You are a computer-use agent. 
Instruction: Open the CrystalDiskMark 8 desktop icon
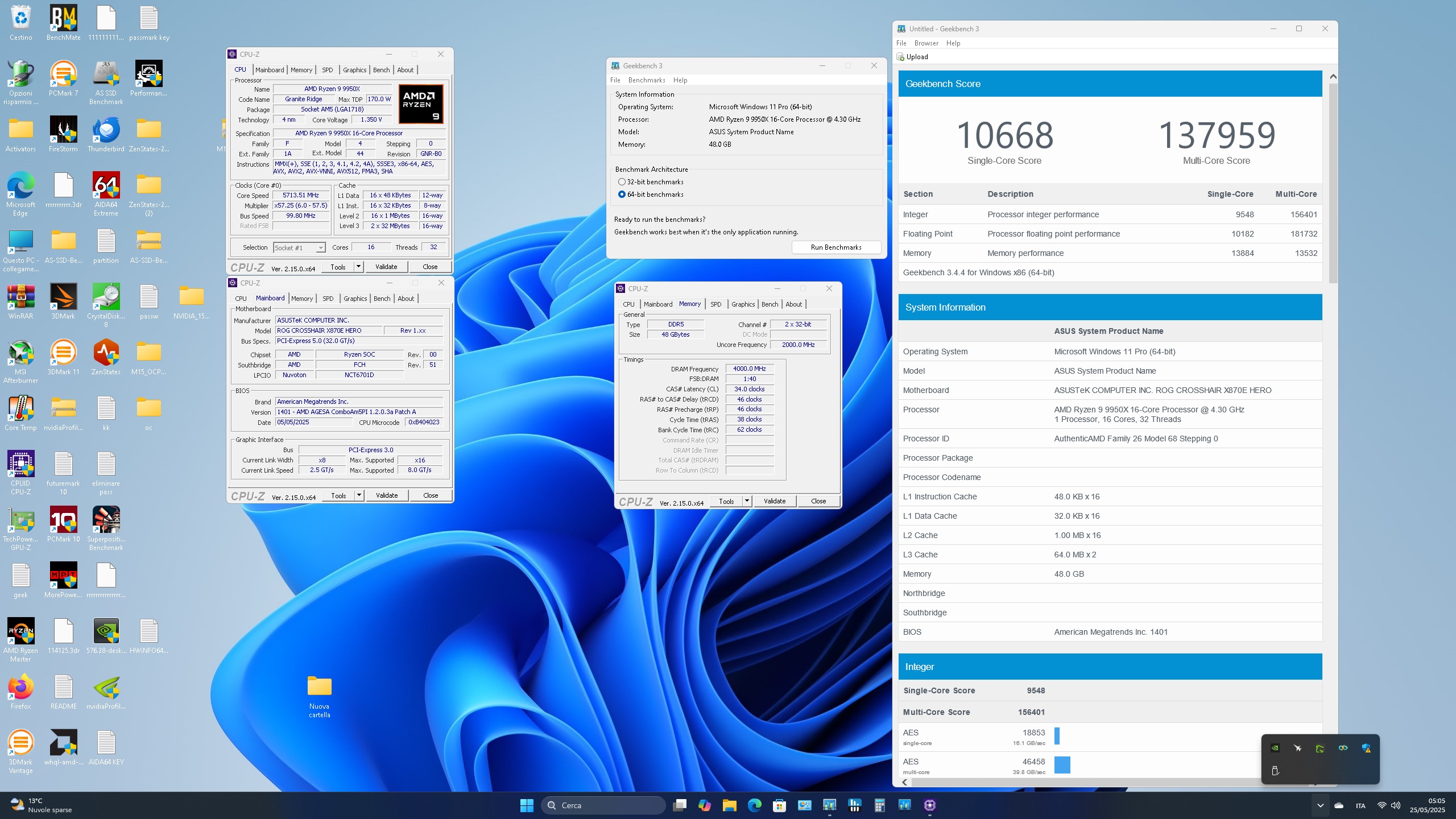pyautogui.click(x=106, y=306)
